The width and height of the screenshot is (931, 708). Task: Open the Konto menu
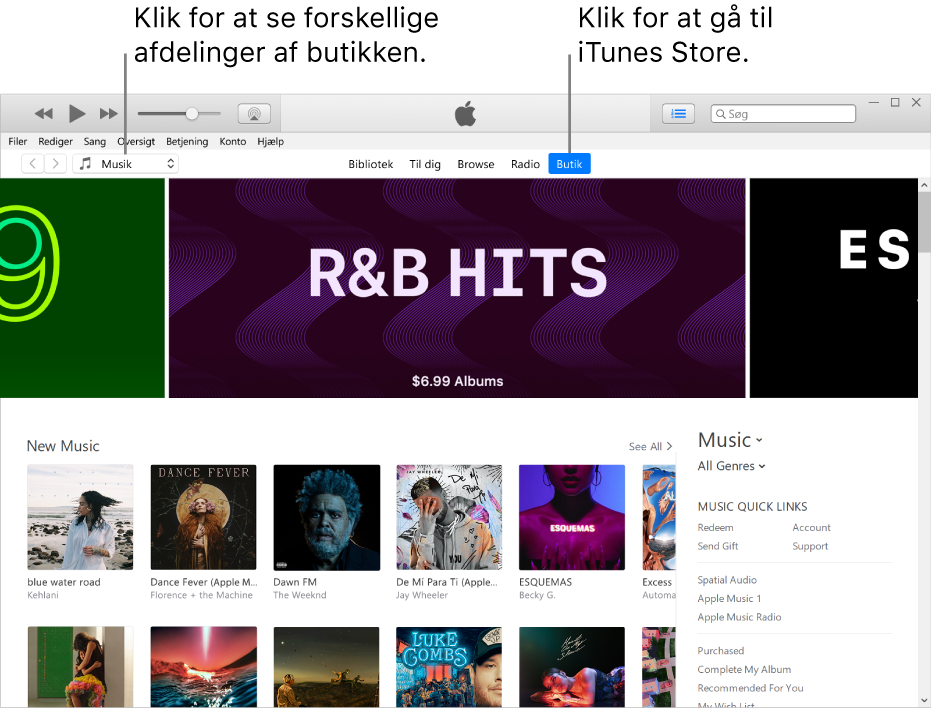(233, 141)
